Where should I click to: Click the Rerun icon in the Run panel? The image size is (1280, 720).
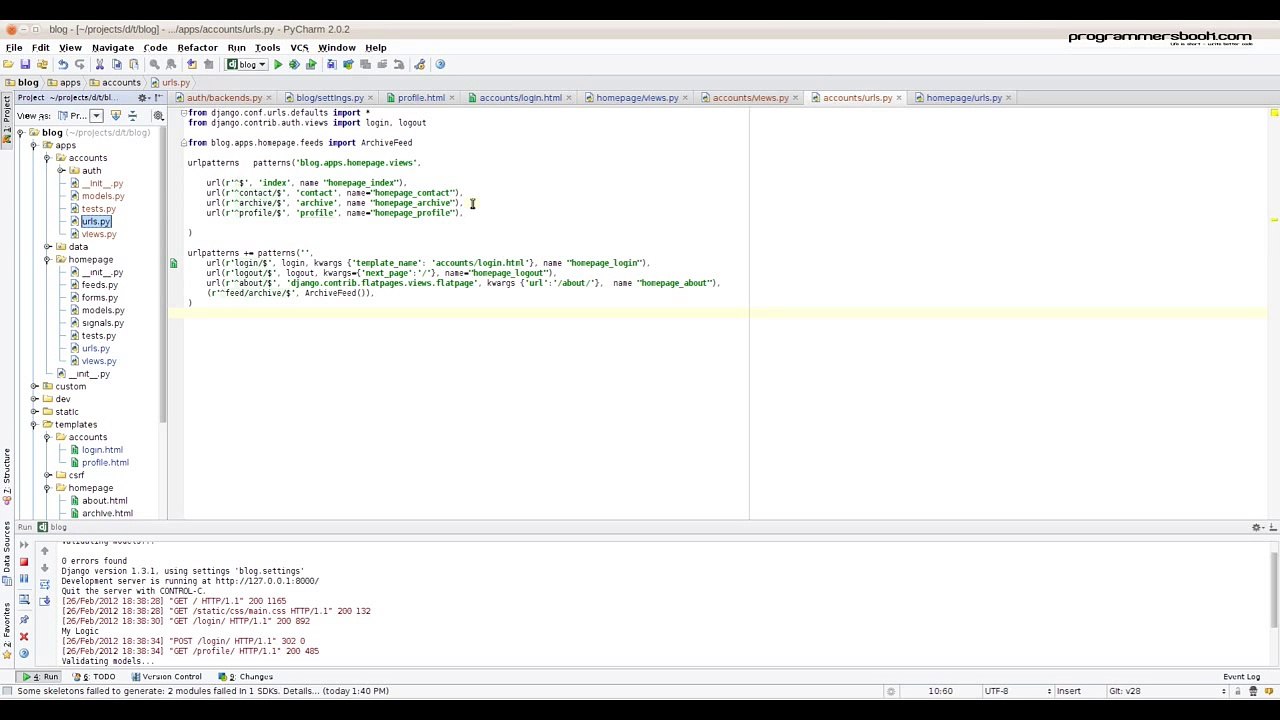point(24,545)
